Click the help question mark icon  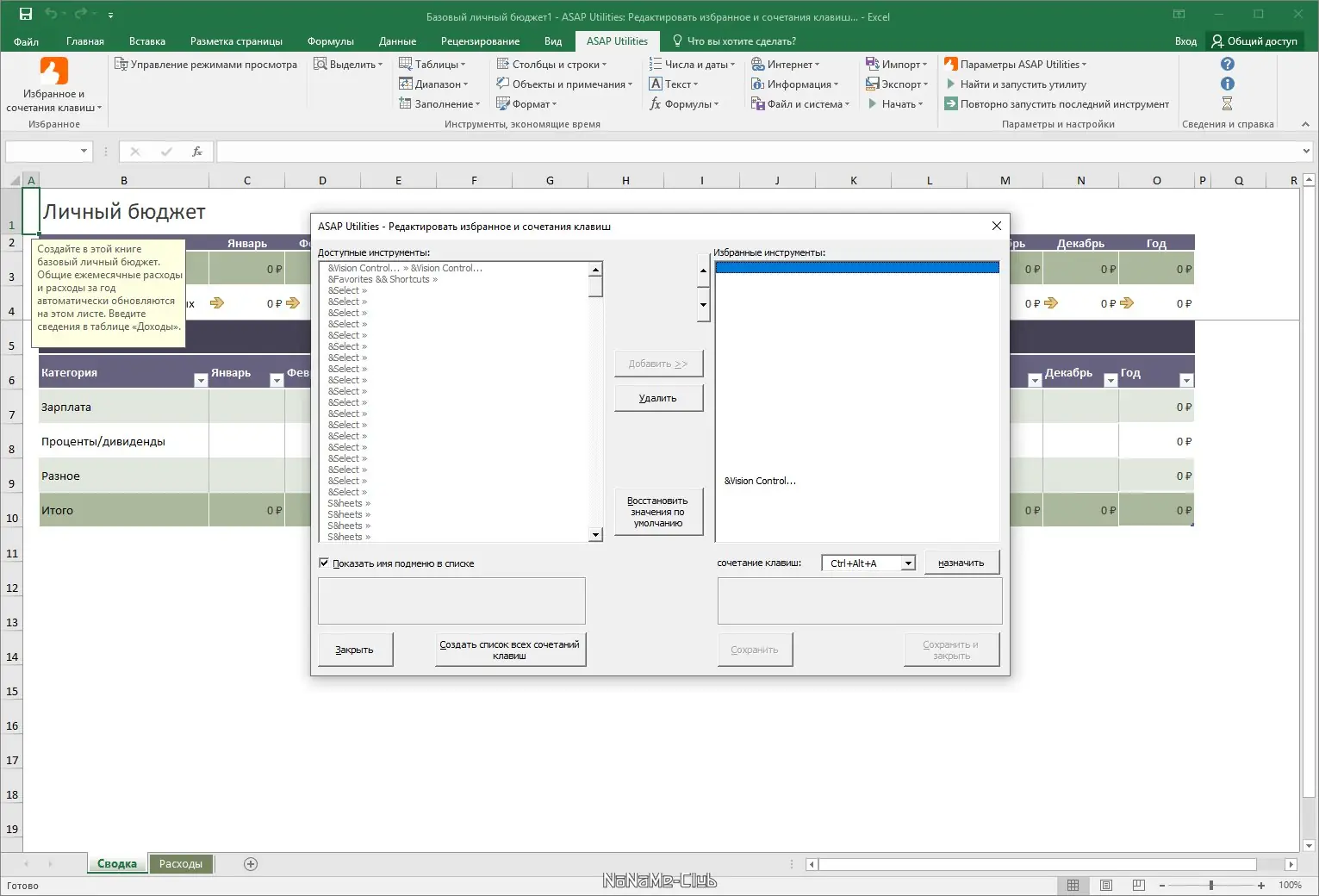pos(1227,64)
